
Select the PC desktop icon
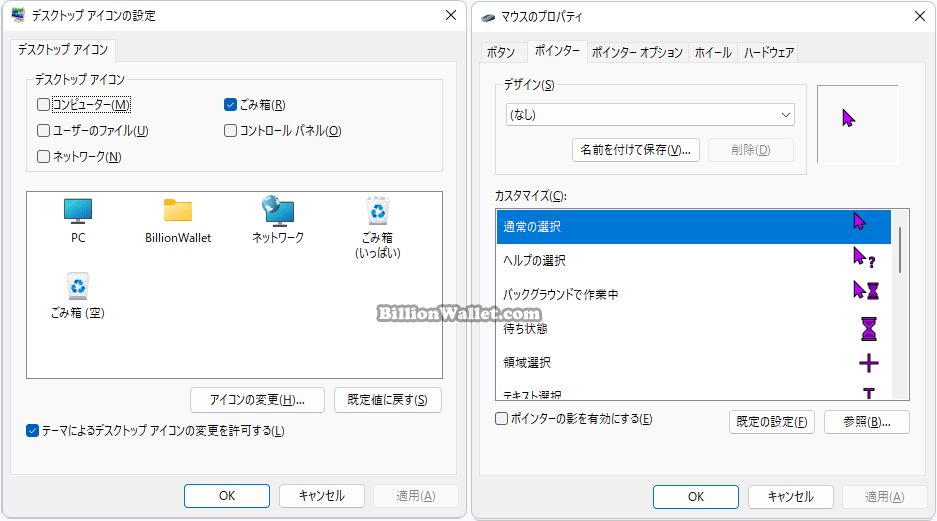point(78,220)
